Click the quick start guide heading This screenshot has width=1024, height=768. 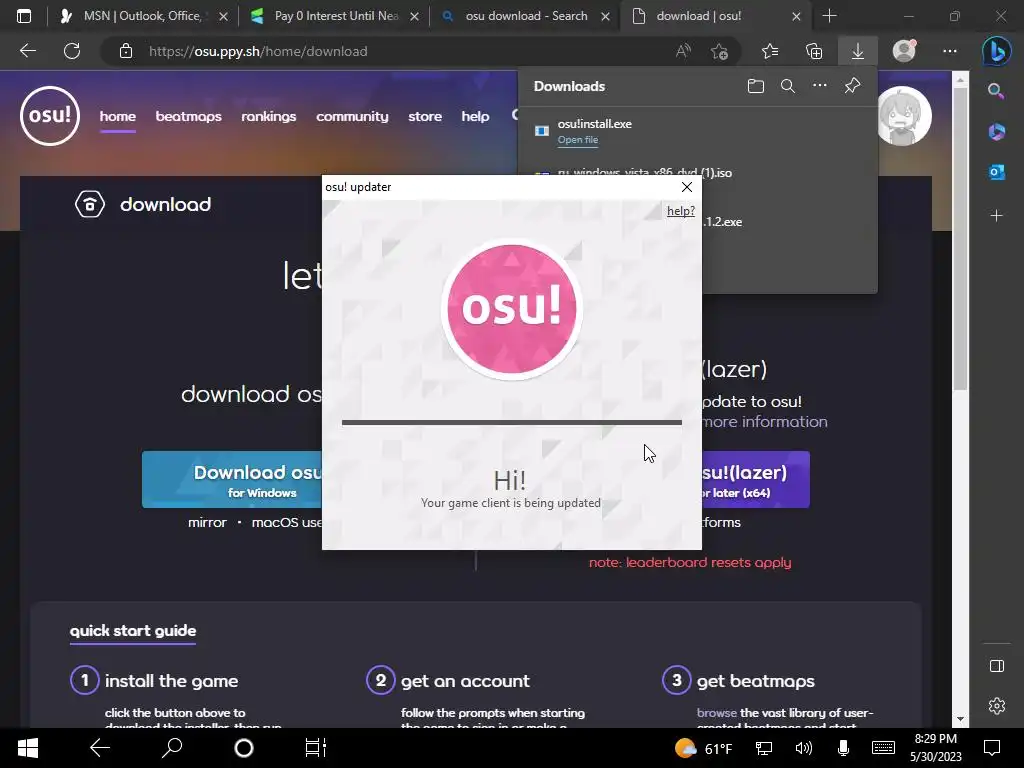tap(133, 630)
